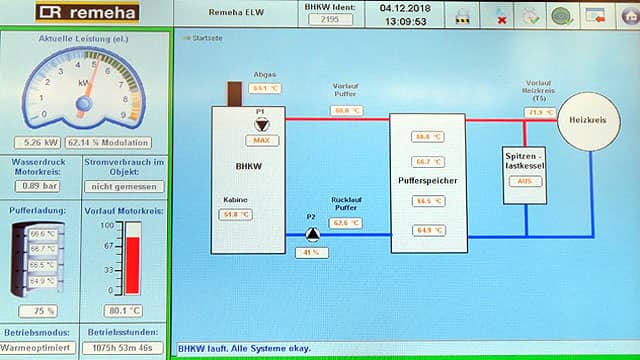Click the Kabine temperature value

tap(236, 215)
